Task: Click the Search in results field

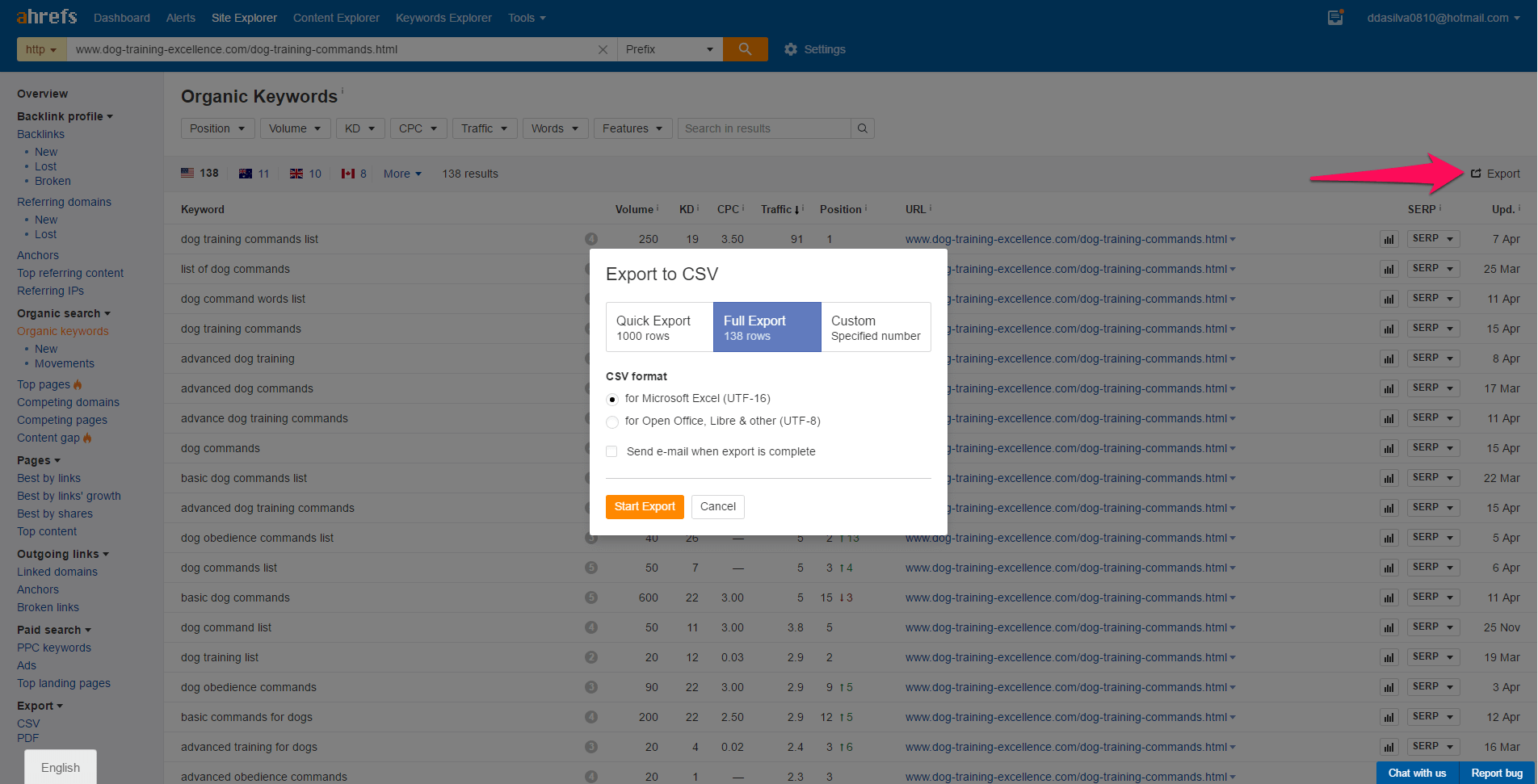Action: pos(763,128)
